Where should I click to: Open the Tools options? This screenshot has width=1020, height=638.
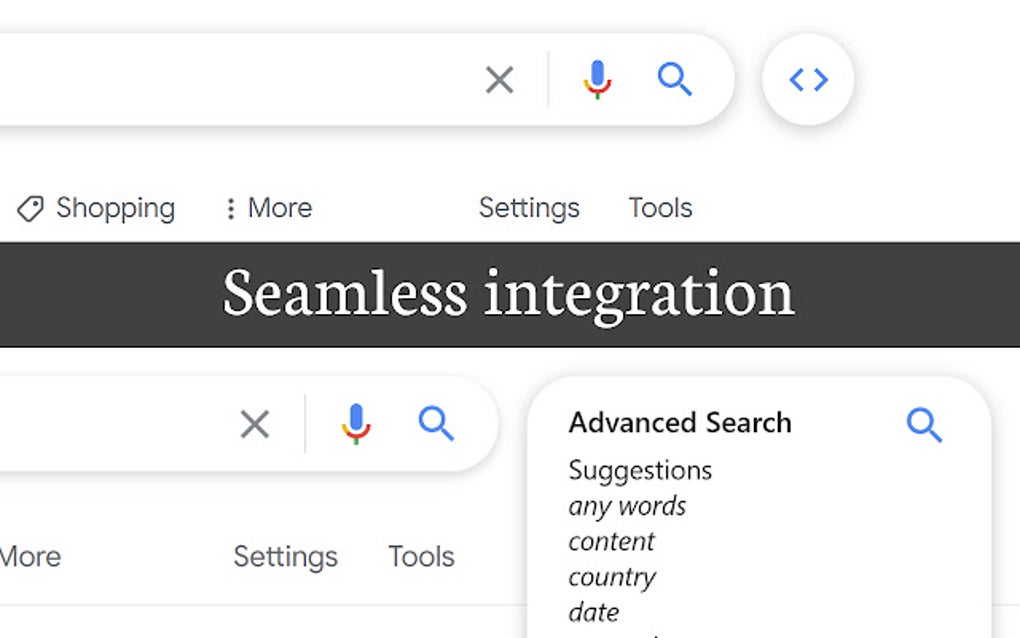660,208
